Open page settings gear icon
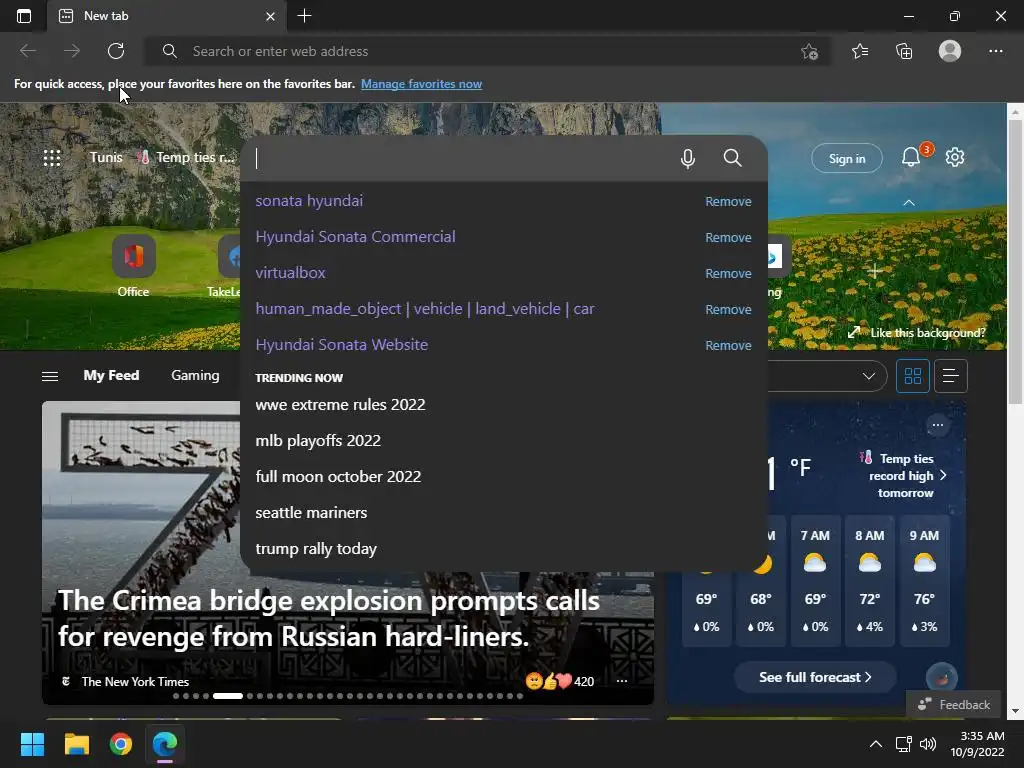1024x768 pixels. [955, 157]
